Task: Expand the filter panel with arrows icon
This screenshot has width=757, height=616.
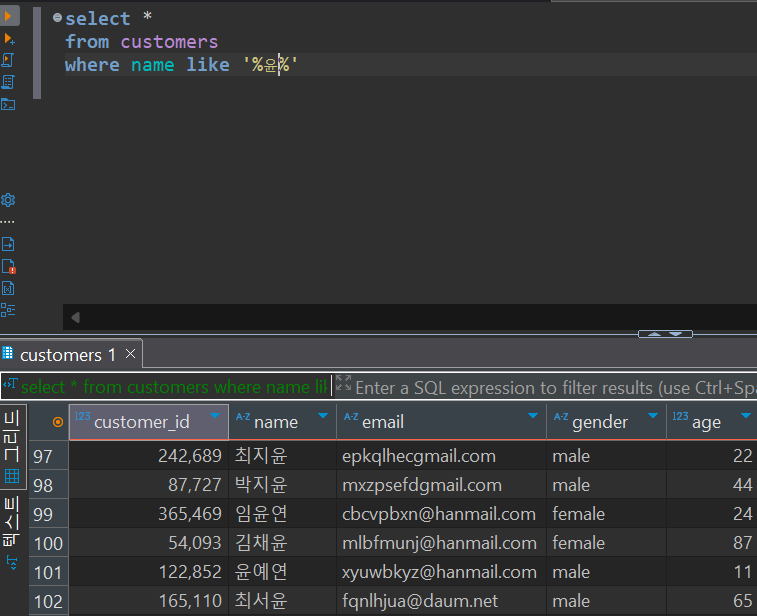Action: (x=343, y=383)
